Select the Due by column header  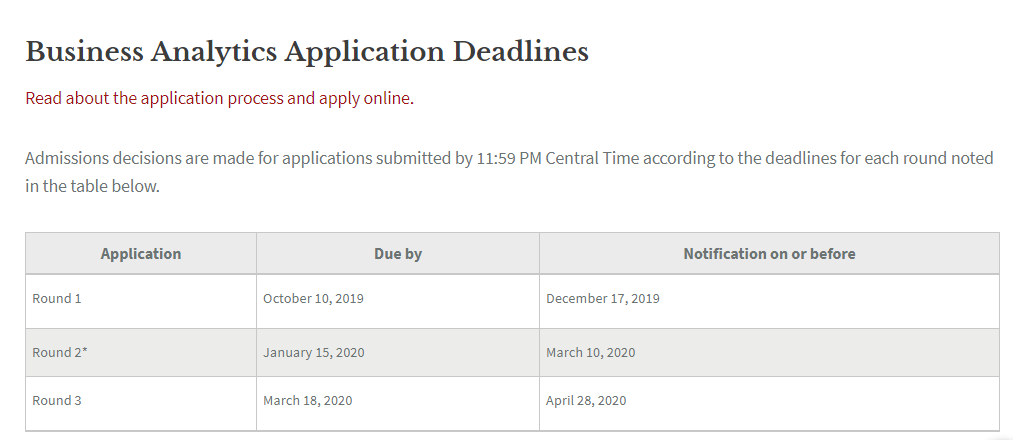click(398, 254)
